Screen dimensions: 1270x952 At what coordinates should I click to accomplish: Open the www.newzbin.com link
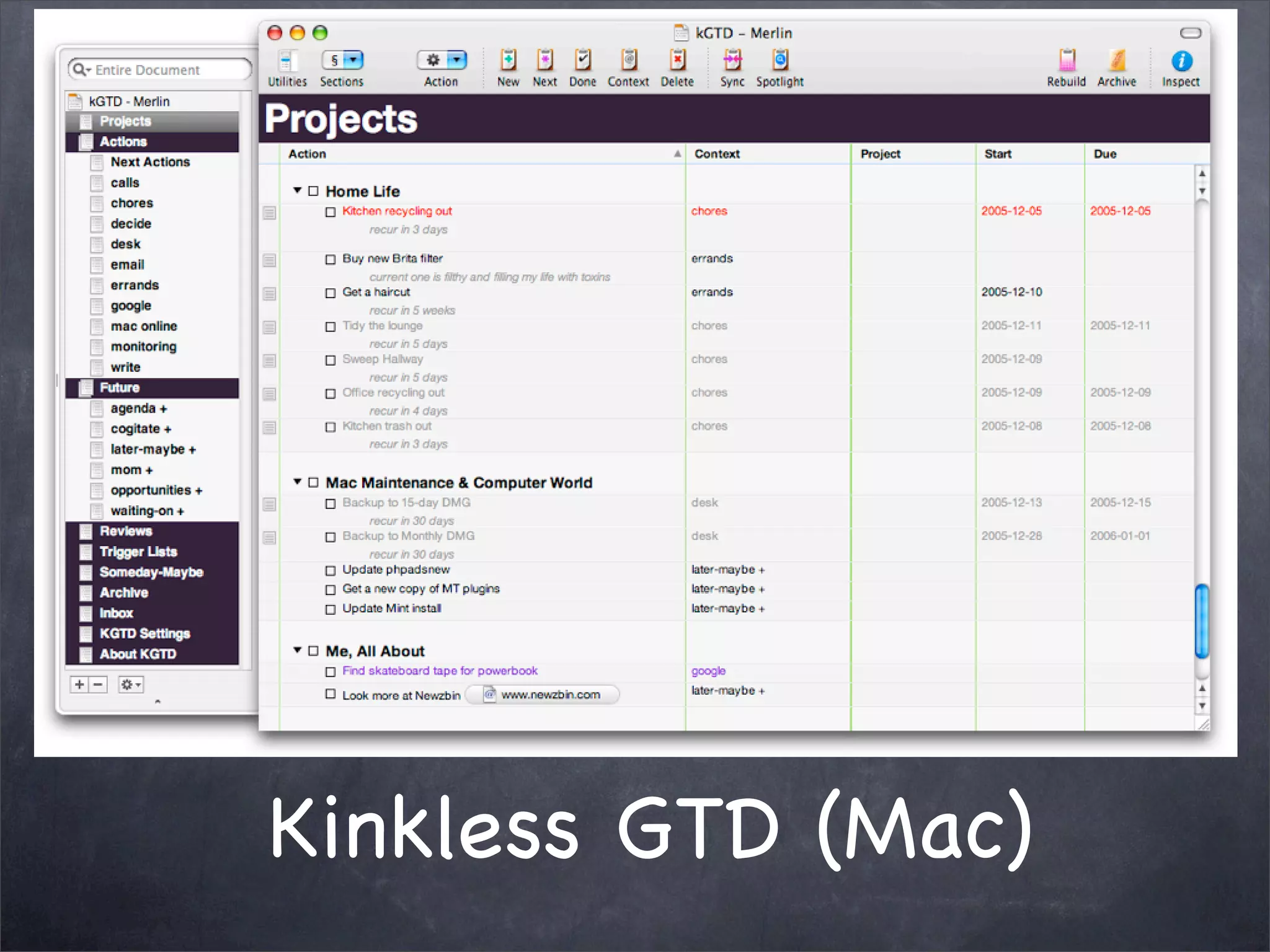[x=543, y=695]
